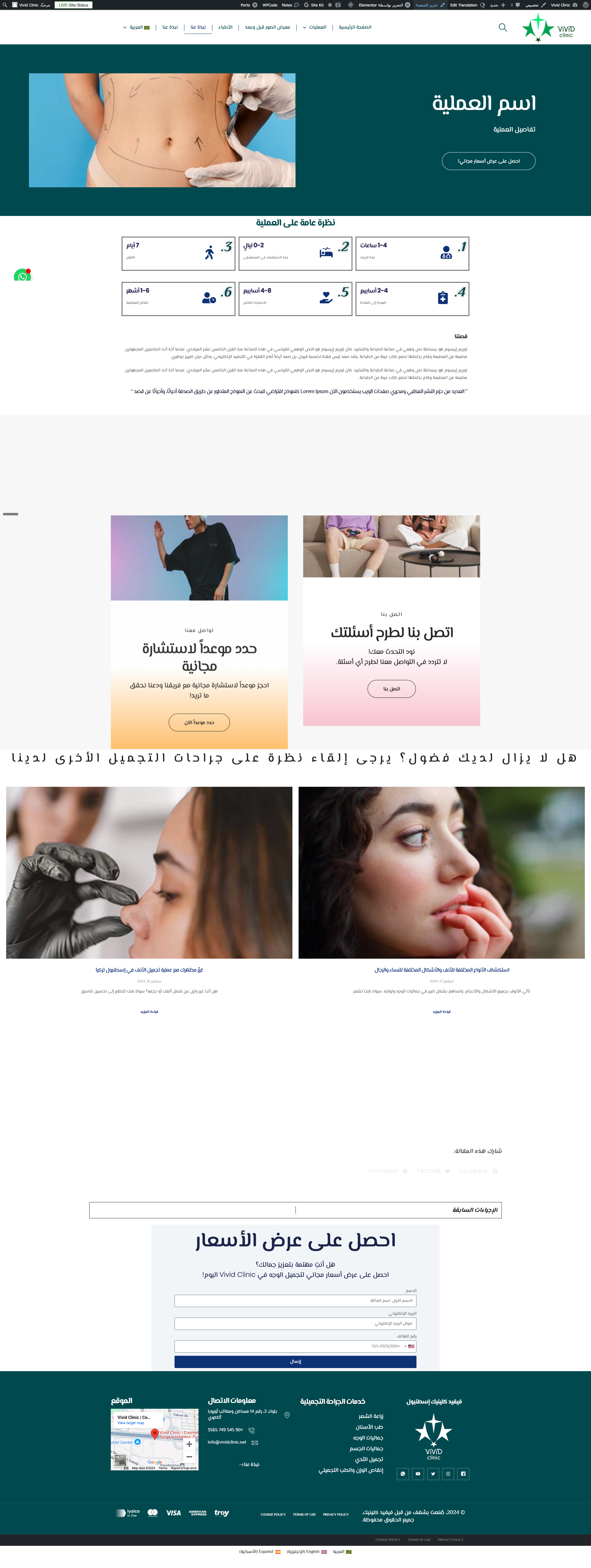Open the nose job blog post thumbnail with black glove
591x1568 pixels.
click(x=149, y=872)
